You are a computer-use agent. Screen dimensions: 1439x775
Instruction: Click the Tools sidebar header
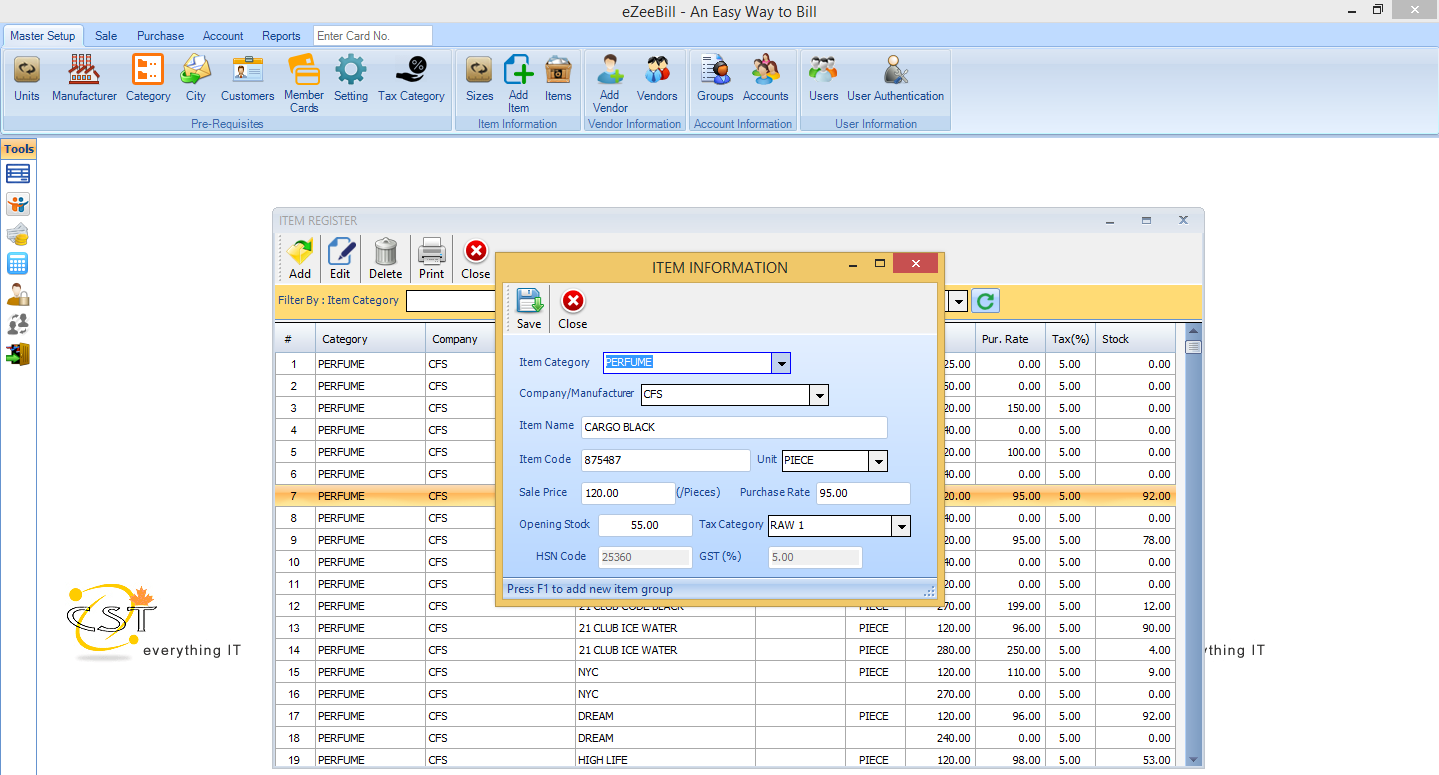pos(18,149)
